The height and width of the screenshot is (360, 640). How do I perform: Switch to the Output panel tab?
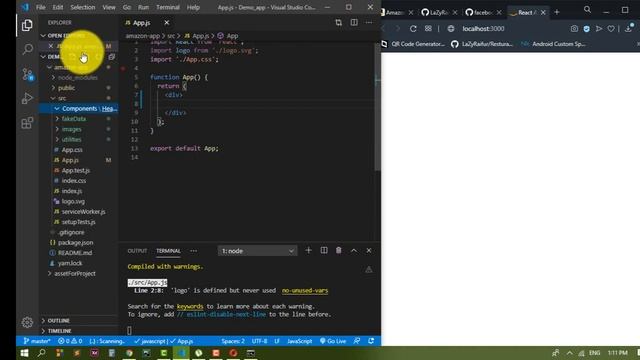tap(137, 251)
